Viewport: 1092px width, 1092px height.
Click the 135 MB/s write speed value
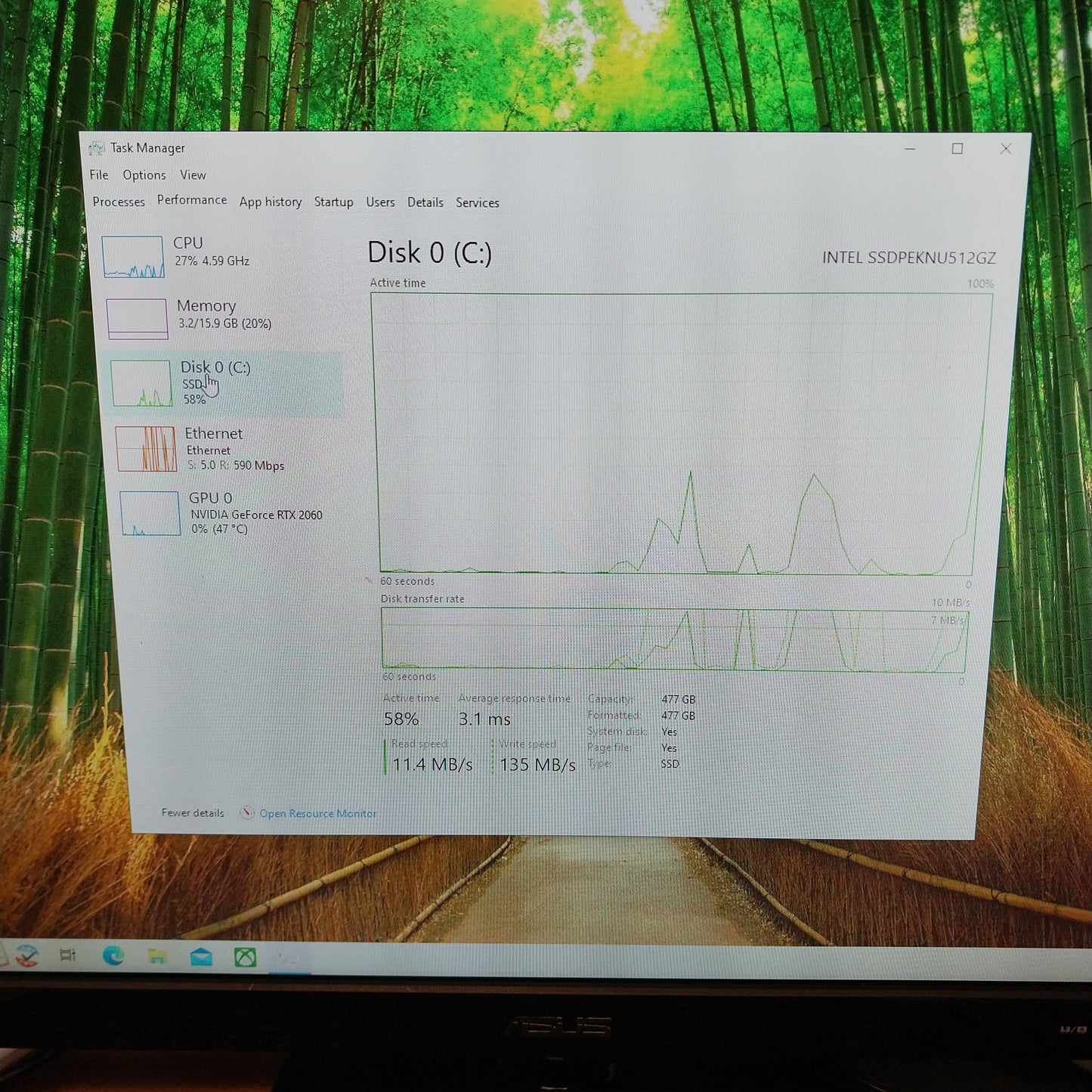(537, 765)
